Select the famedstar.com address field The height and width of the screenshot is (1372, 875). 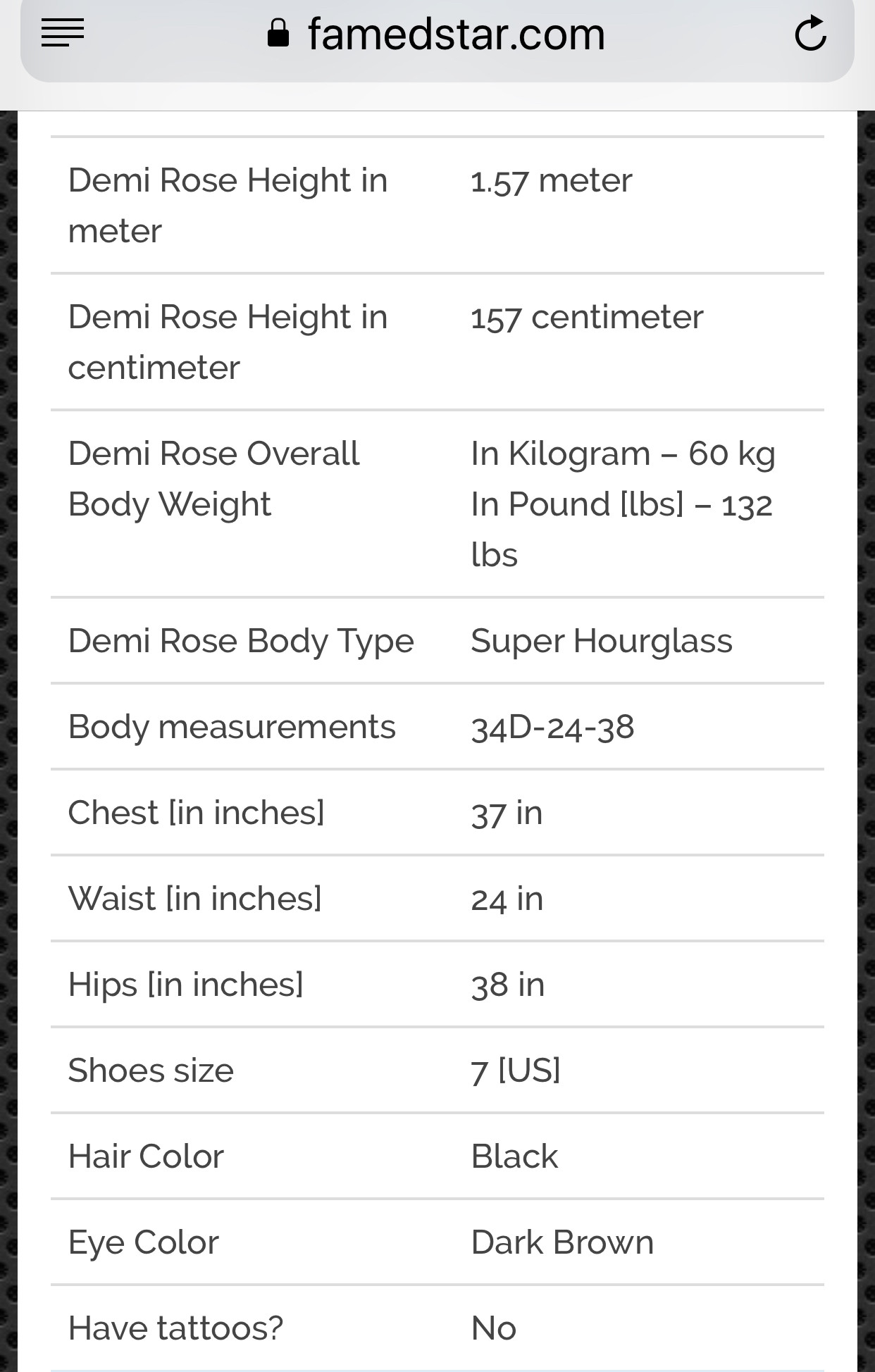tap(437, 35)
